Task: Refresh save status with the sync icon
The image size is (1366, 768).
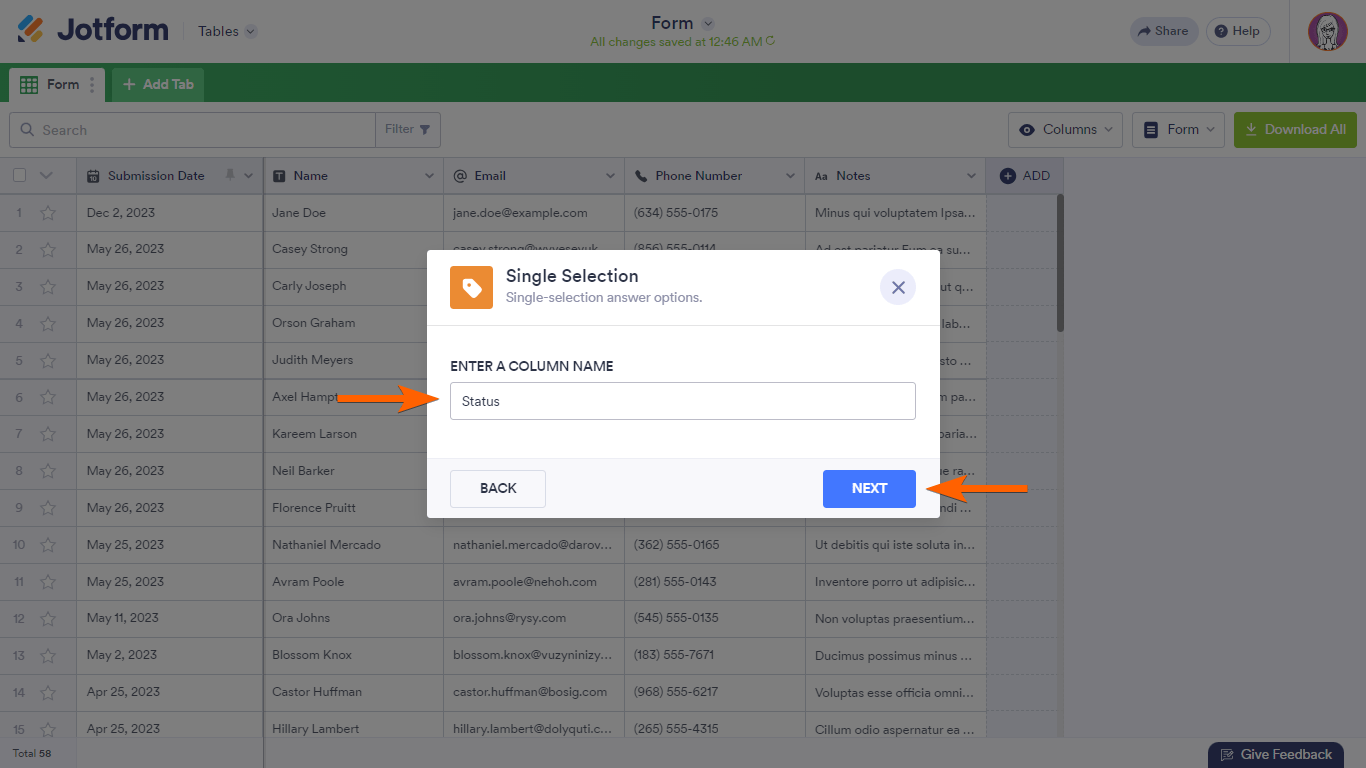Action: click(x=772, y=42)
